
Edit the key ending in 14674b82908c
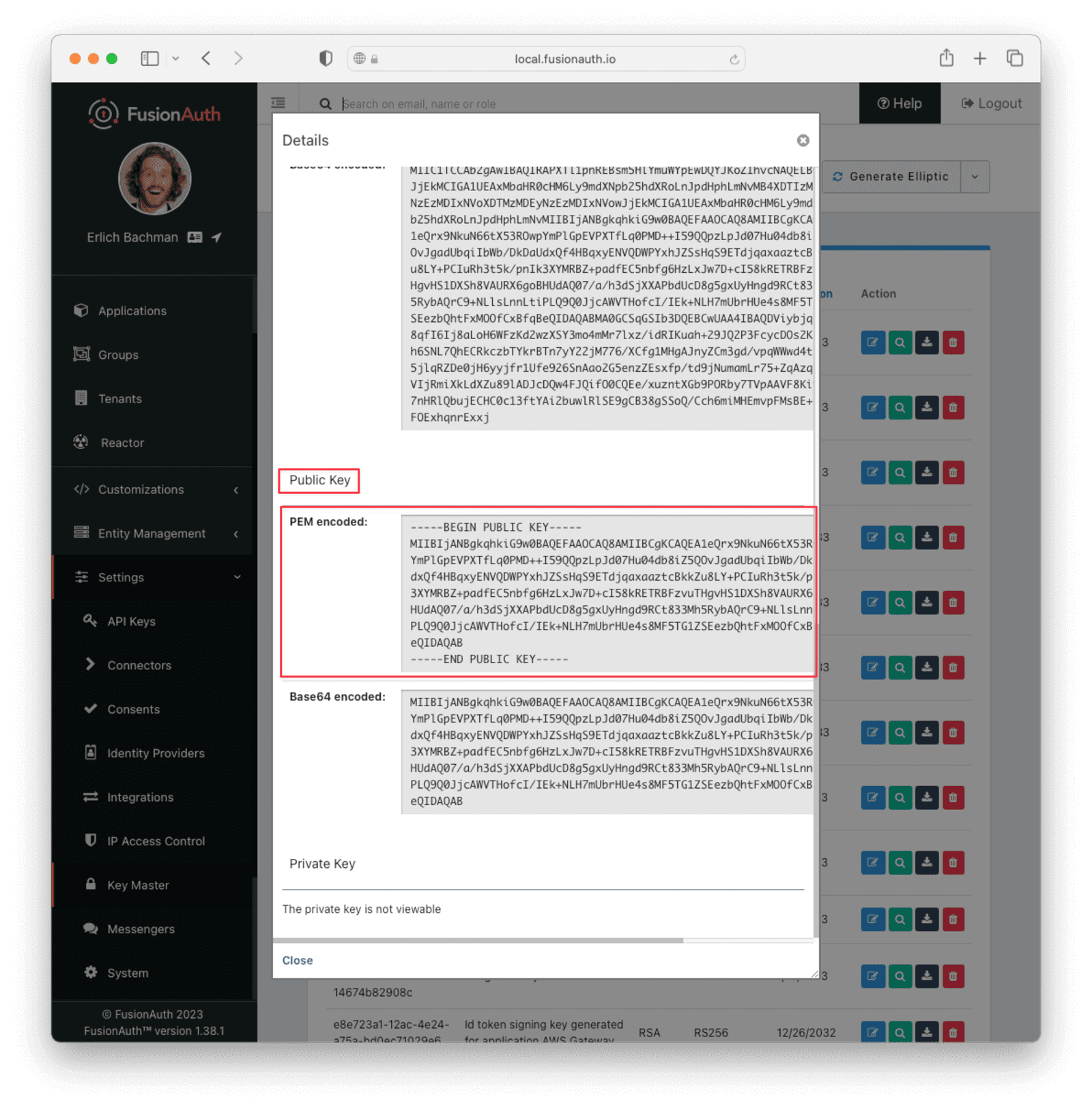(x=873, y=976)
